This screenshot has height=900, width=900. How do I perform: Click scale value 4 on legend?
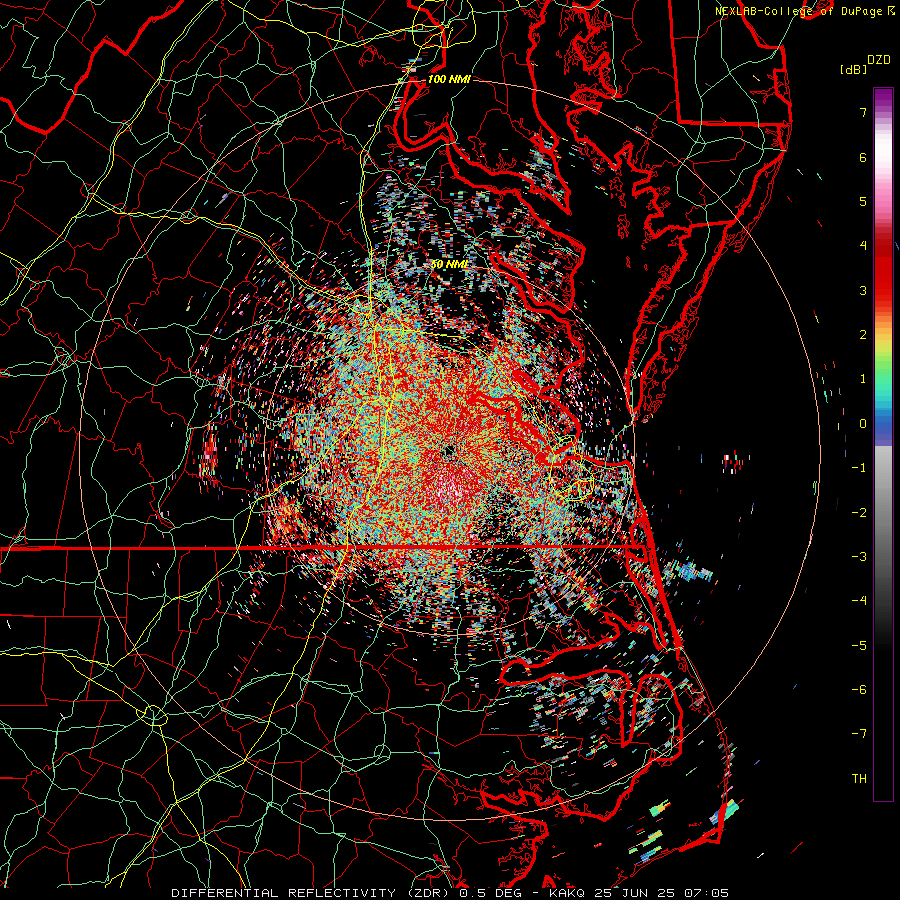click(863, 246)
